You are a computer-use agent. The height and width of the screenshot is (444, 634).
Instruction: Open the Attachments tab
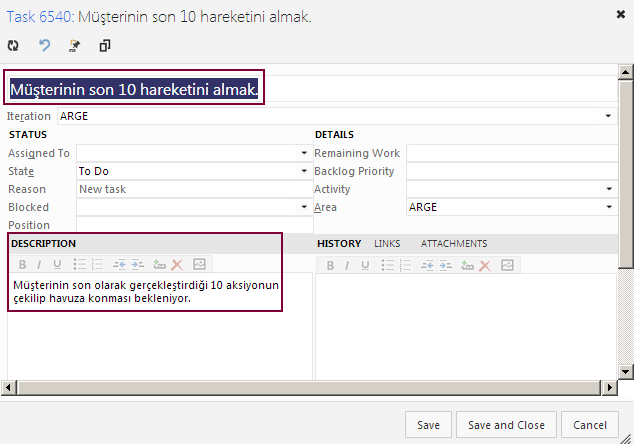point(454,243)
